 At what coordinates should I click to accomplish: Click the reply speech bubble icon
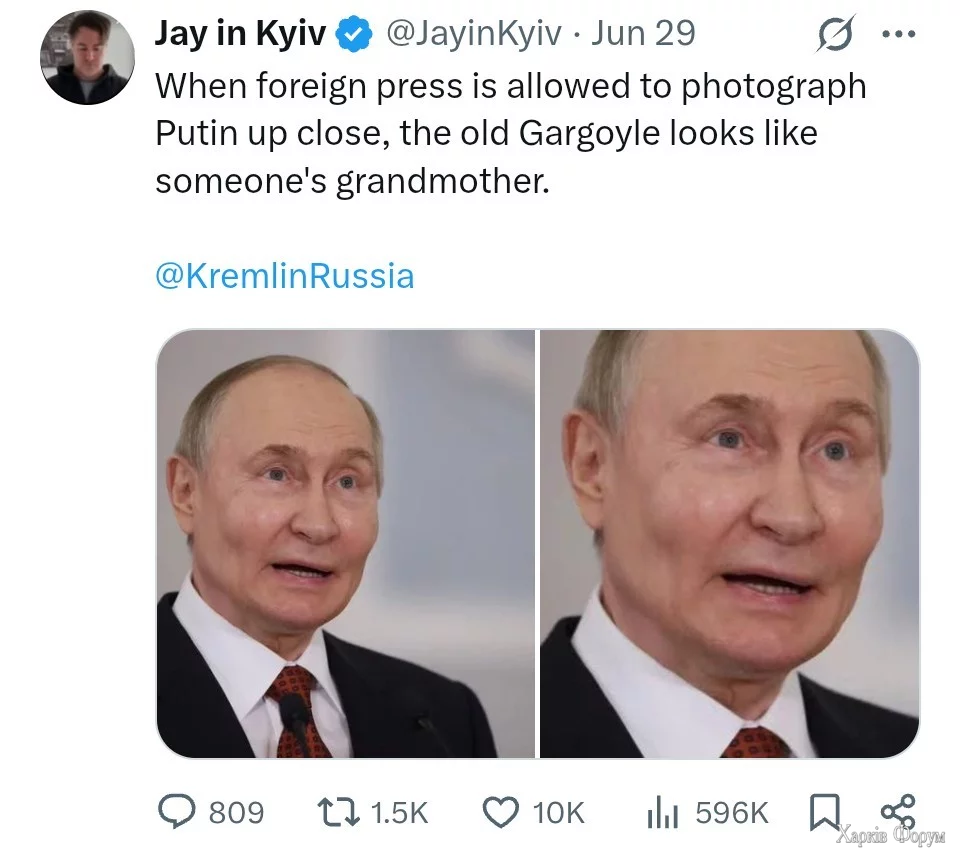click(177, 811)
